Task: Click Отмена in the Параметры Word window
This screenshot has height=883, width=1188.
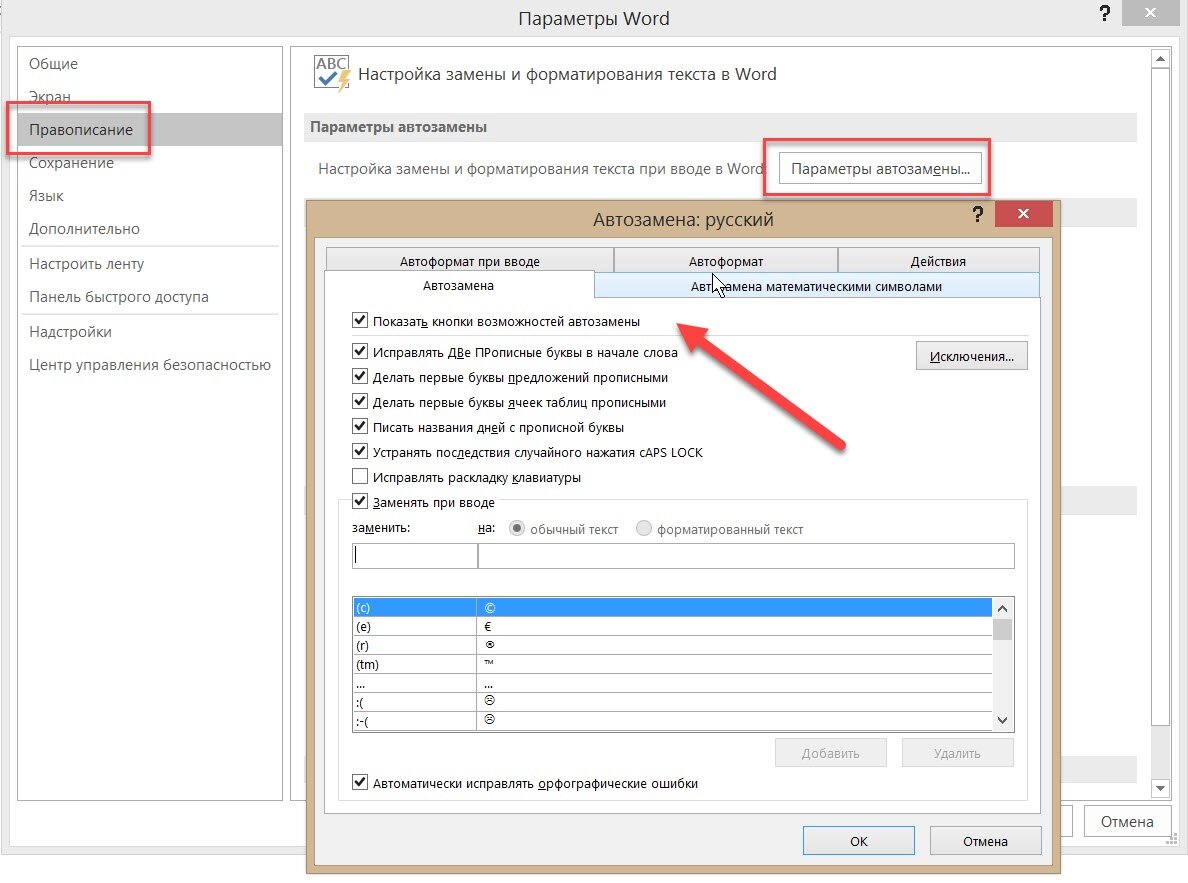Action: (x=1127, y=822)
